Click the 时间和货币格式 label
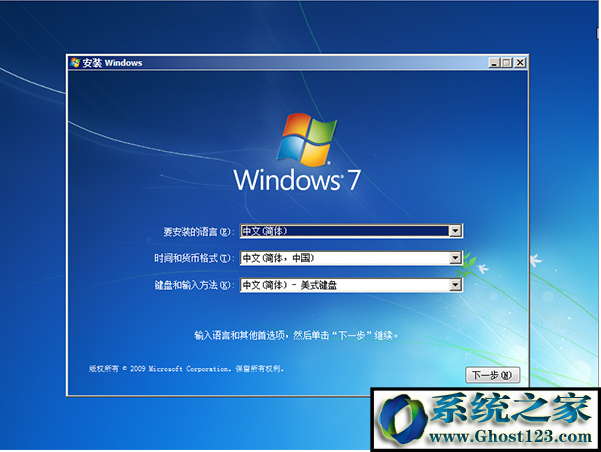Viewport: 601px width, 452px height. click(x=193, y=258)
